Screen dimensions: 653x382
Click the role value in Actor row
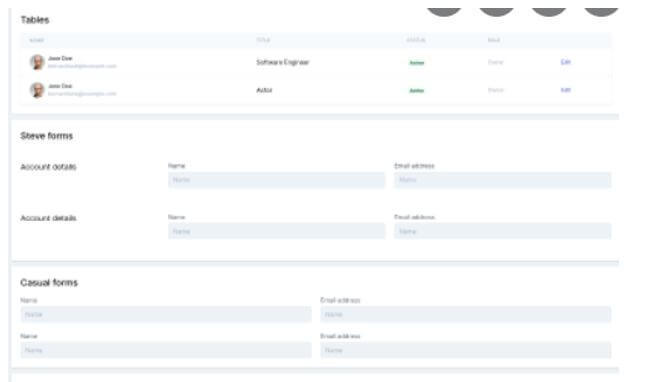tap(496, 90)
